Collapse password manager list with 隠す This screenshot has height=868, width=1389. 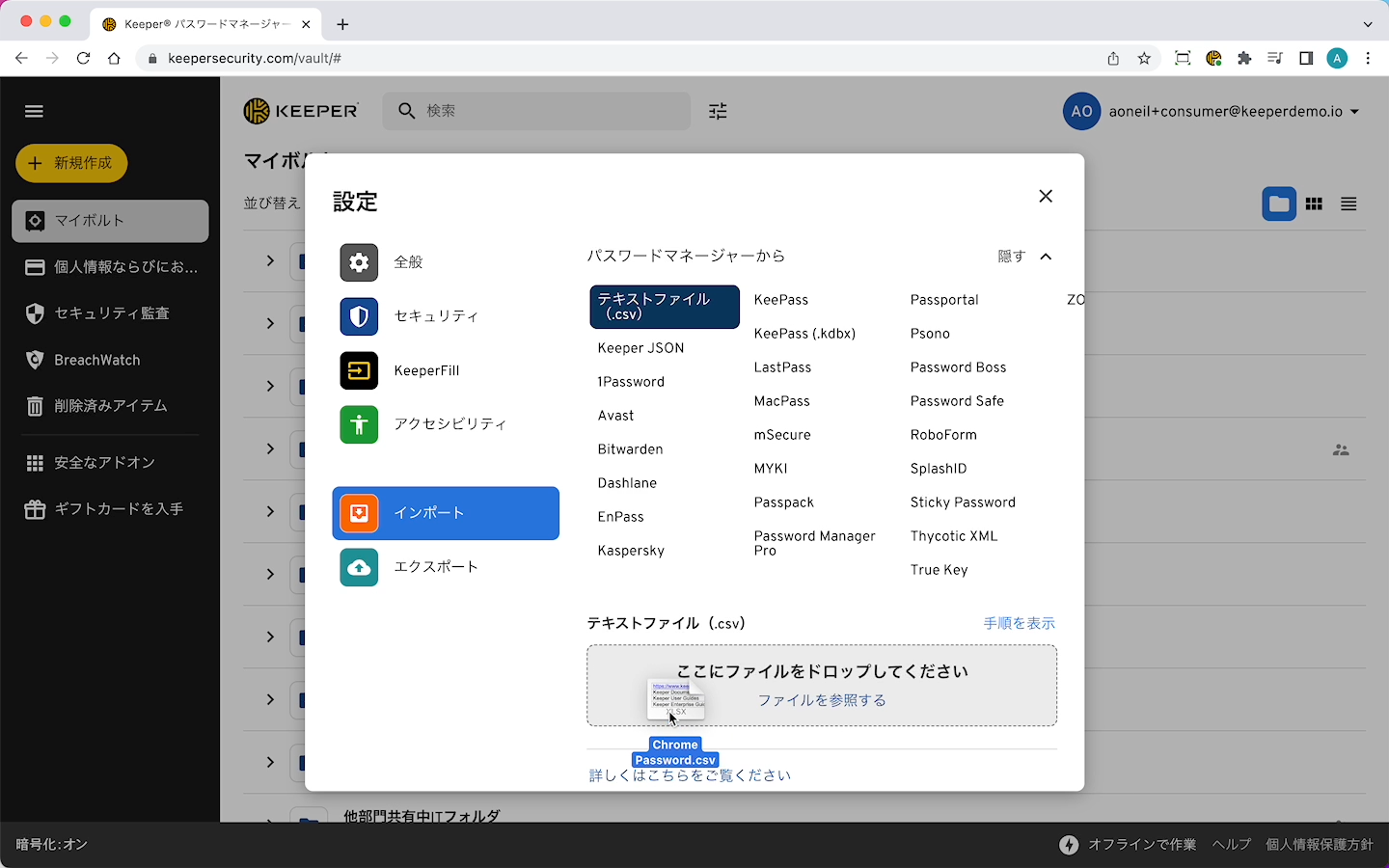pyautogui.click(x=1023, y=257)
